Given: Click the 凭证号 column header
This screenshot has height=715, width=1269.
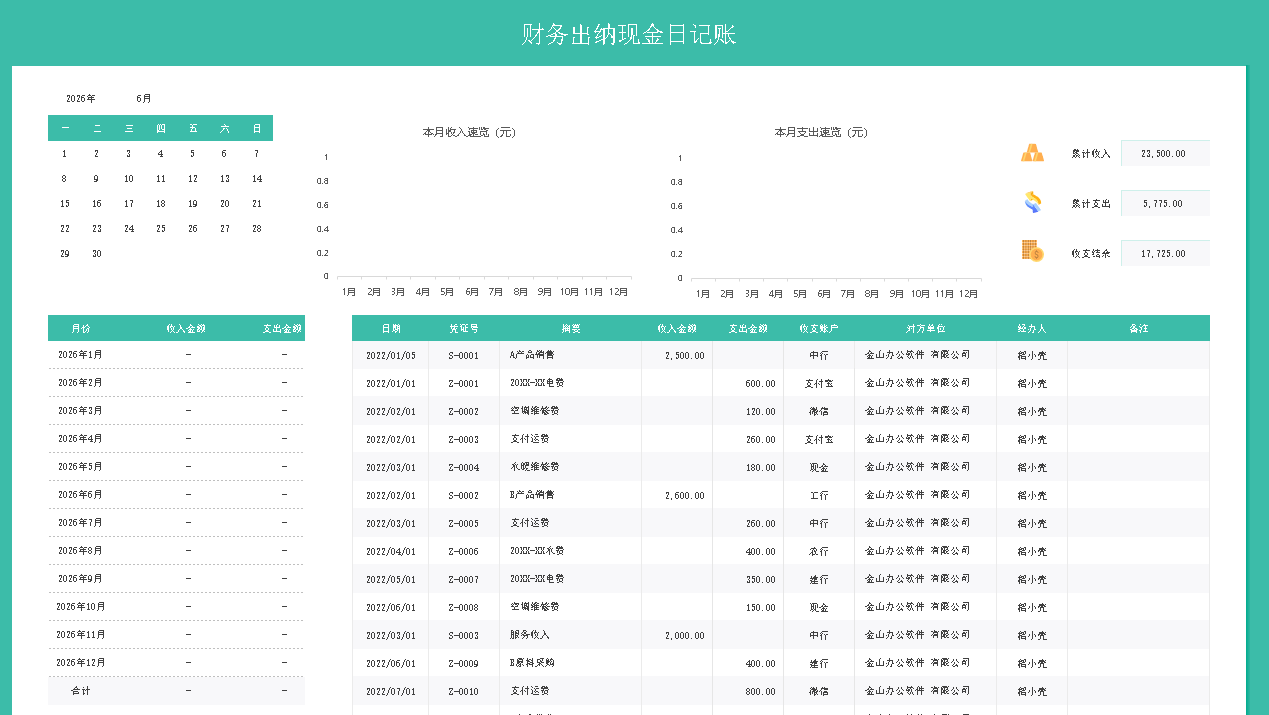Looking at the screenshot, I should pyautogui.click(x=463, y=328).
